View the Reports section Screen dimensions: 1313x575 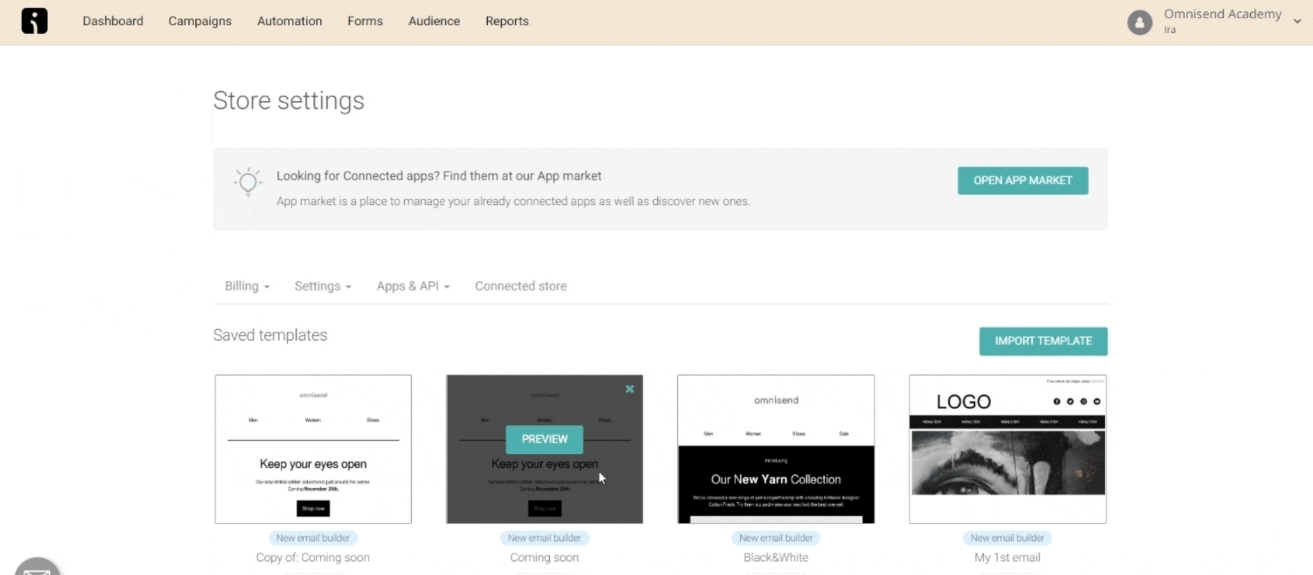507,21
